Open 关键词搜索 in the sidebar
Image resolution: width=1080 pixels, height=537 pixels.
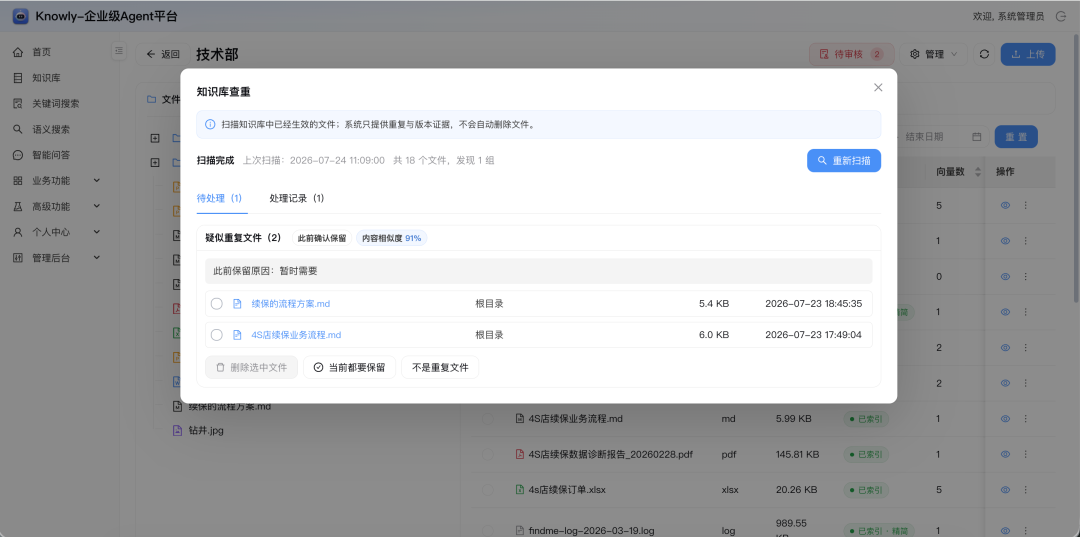55,103
